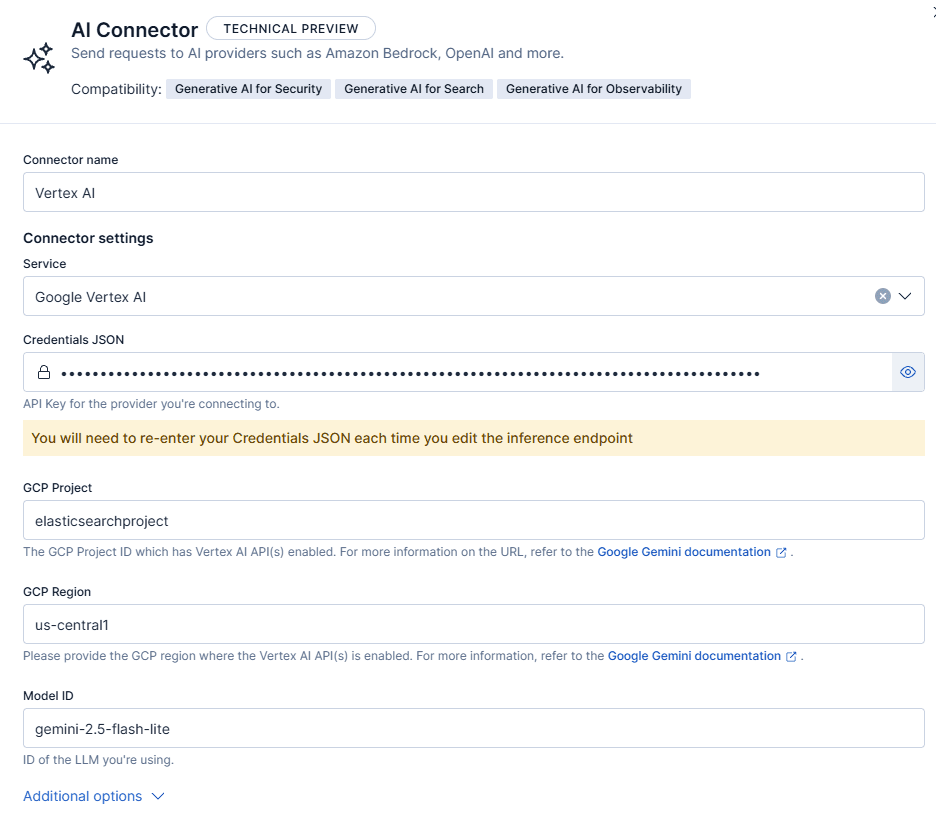Click the Technical Preview badge

click(290, 29)
